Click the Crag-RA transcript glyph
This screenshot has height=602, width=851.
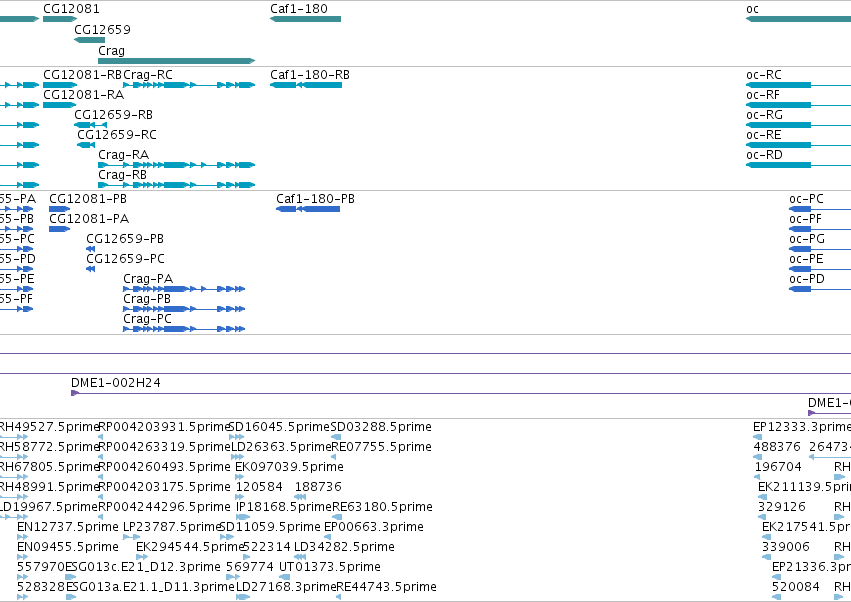176,165
